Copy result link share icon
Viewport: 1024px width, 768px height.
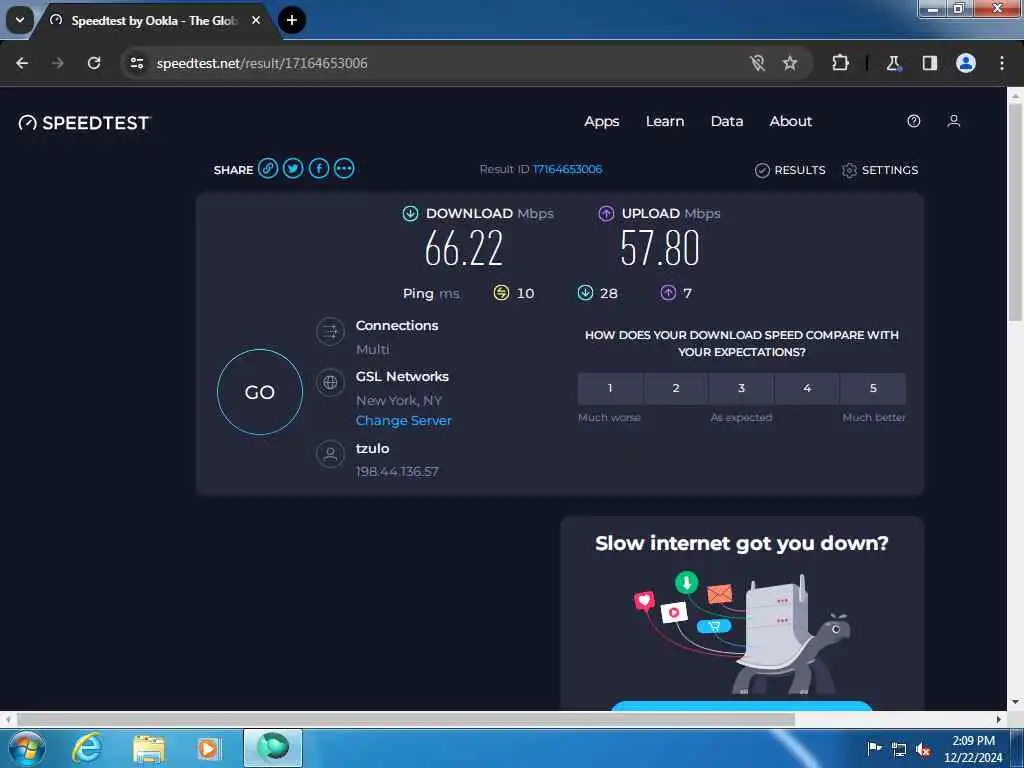coord(268,168)
